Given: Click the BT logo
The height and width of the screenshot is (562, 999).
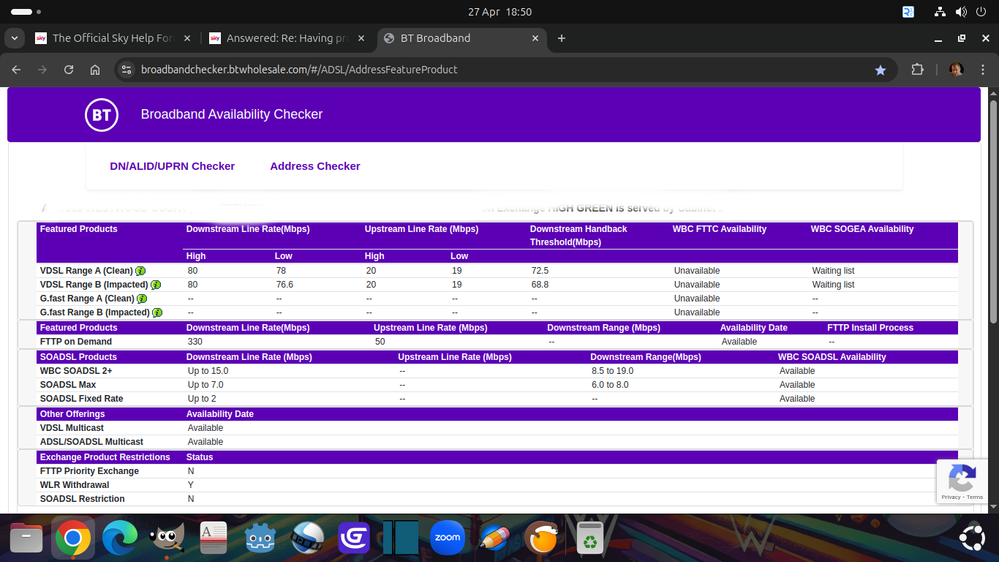Looking at the screenshot, I should click(102, 115).
